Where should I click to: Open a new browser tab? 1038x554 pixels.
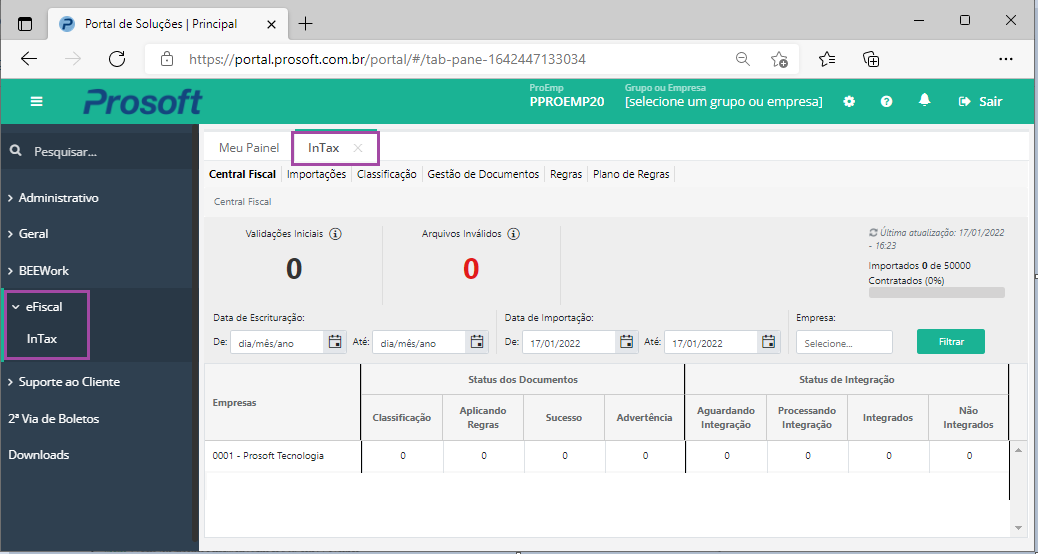tap(305, 24)
